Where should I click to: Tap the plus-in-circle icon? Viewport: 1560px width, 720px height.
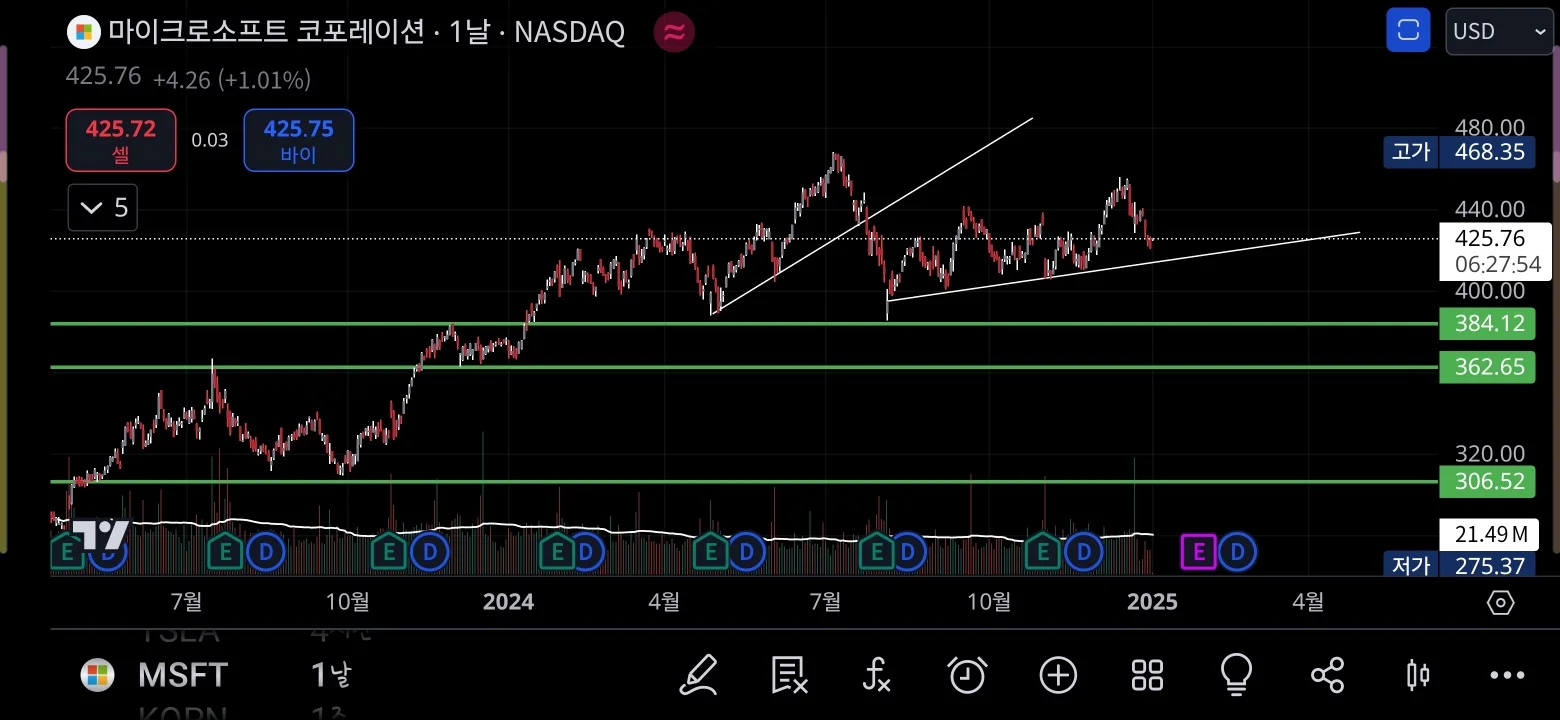1058,675
